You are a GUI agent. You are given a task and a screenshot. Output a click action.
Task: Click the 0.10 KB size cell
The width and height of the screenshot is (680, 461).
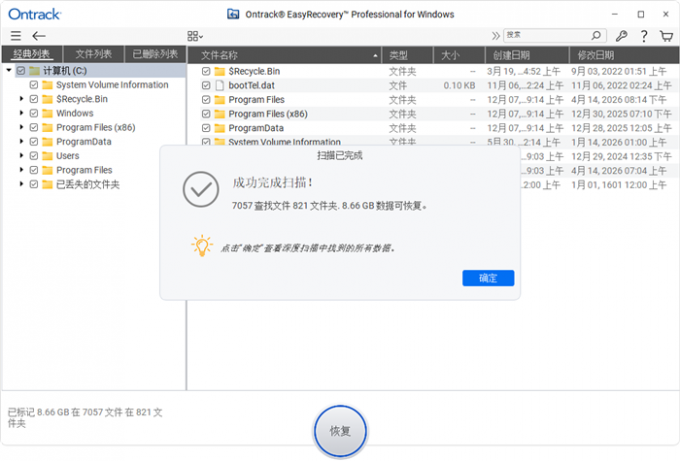coord(459,85)
